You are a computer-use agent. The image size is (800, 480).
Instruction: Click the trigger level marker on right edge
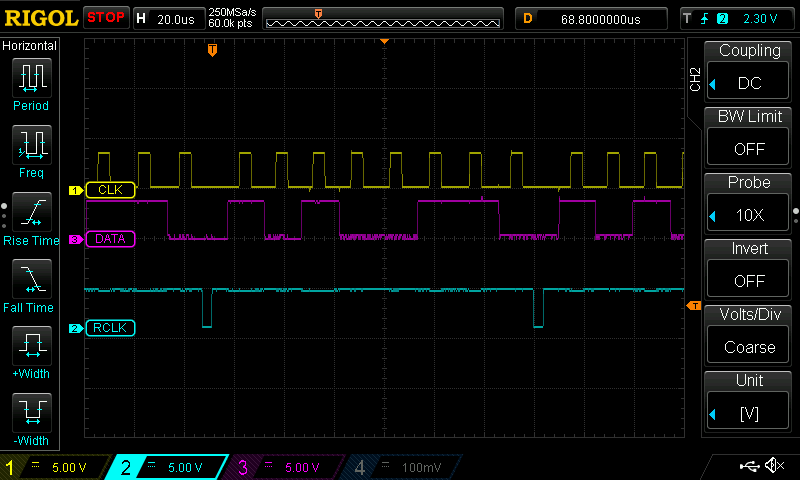(x=694, y=306)
